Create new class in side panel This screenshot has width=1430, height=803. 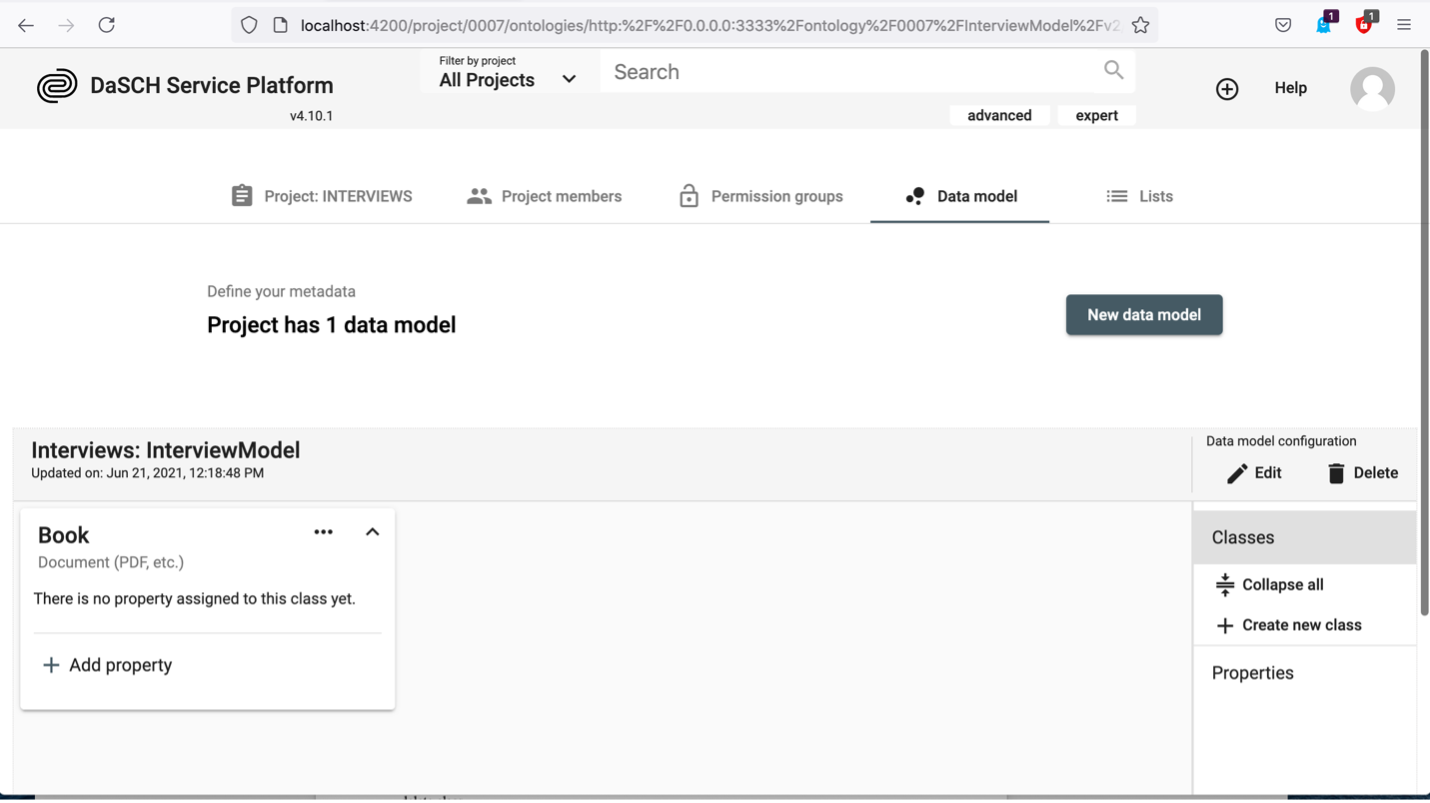1288,625
